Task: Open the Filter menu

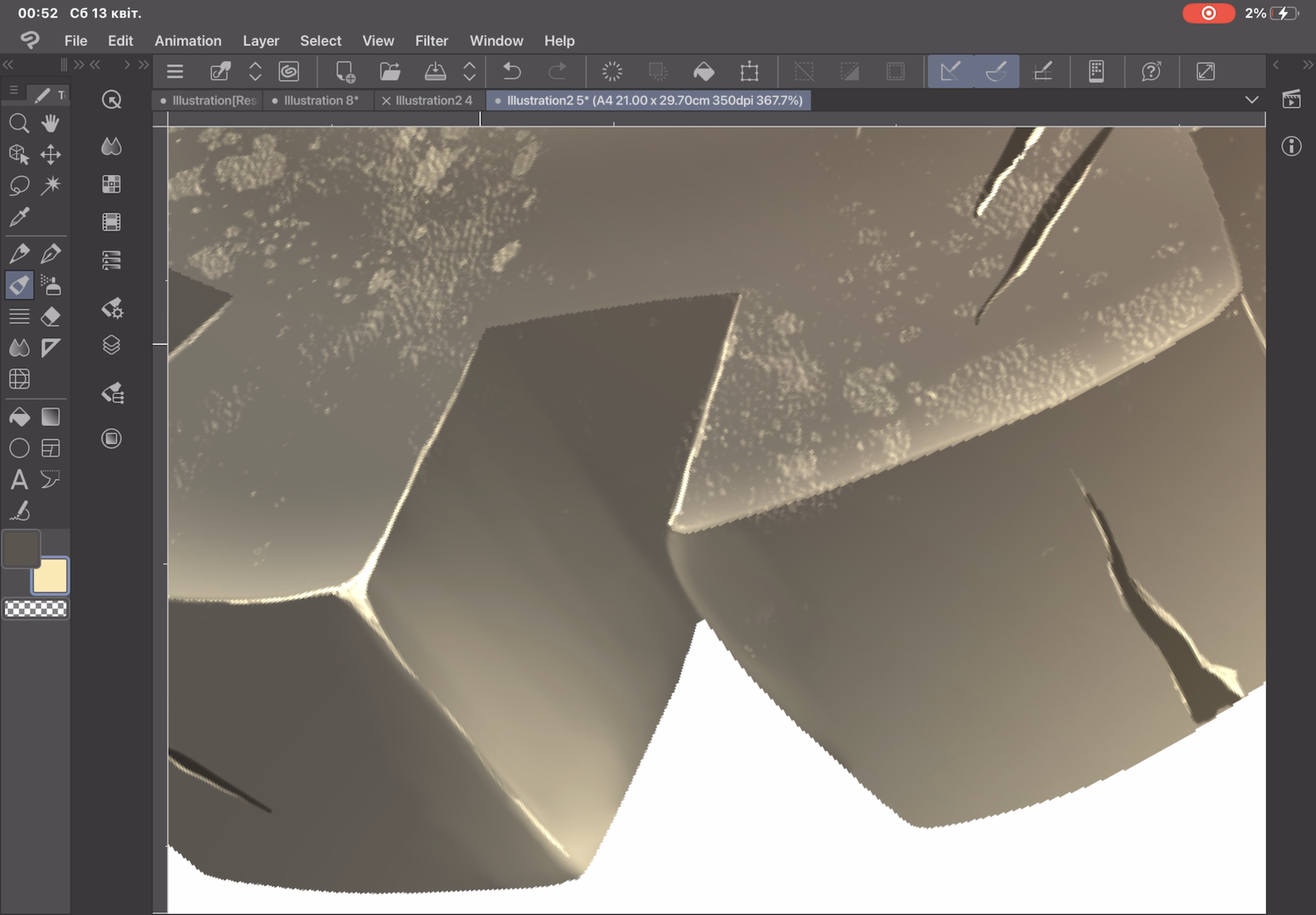Action: click(431, 41)
